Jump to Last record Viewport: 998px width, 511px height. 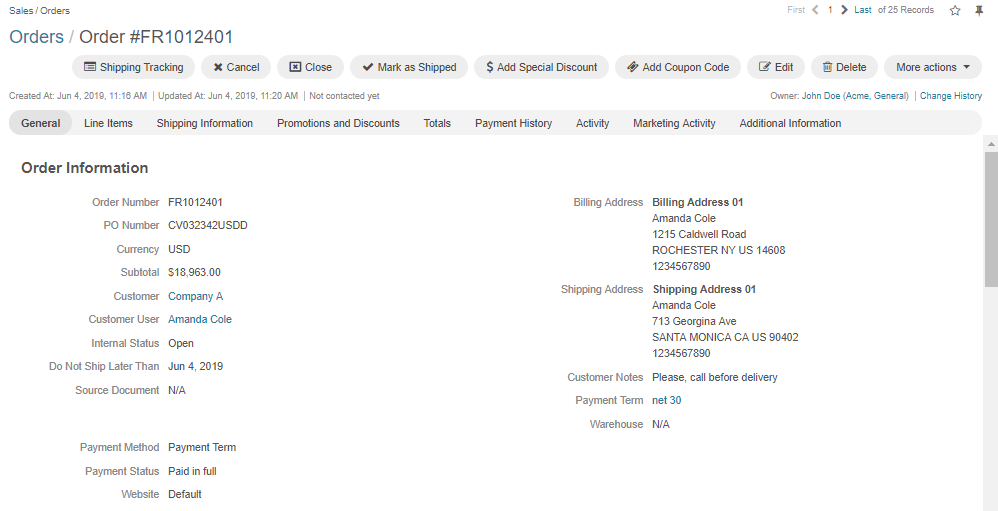(863, 10)
